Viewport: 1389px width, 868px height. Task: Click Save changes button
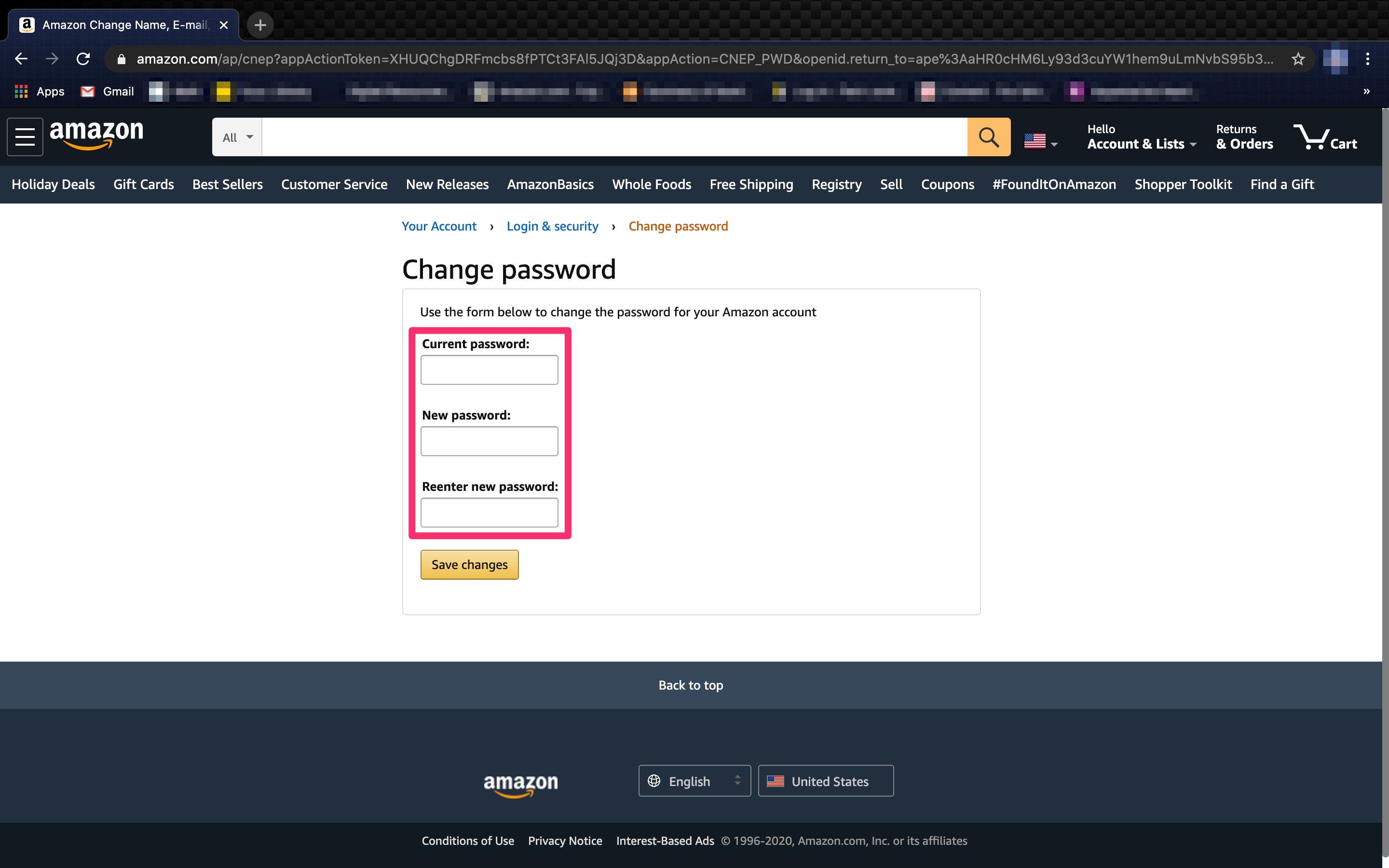pyautogui.click(x=469, y=564)
